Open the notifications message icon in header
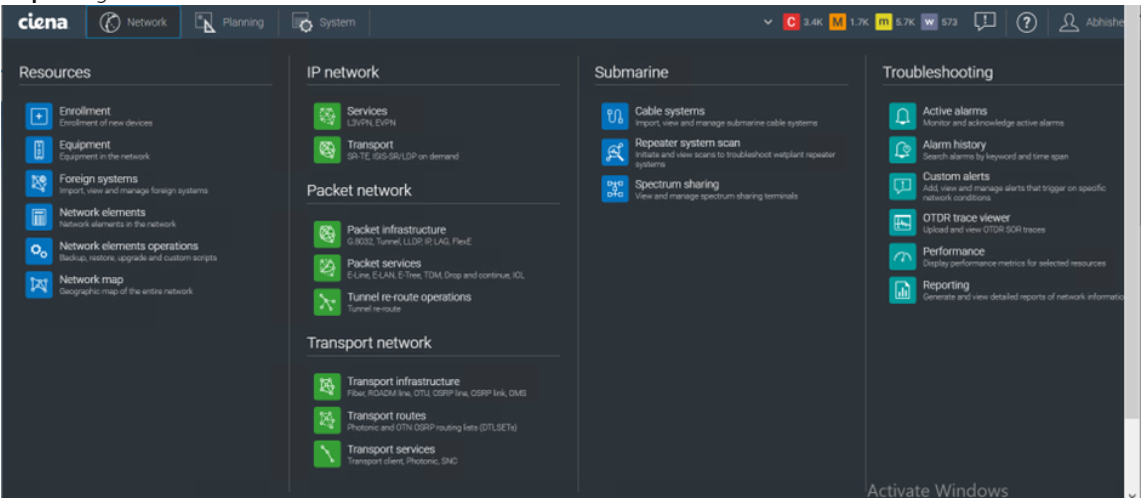Viewport: 1143px width, 501px height. tap(985, 23)
